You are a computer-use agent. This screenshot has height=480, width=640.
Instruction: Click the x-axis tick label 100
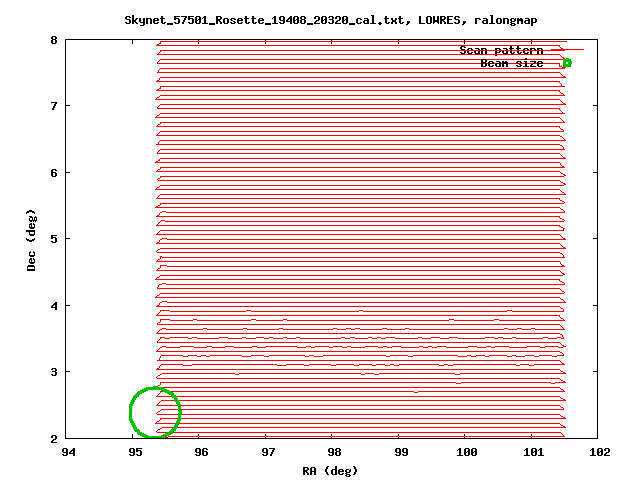point(467,452)
